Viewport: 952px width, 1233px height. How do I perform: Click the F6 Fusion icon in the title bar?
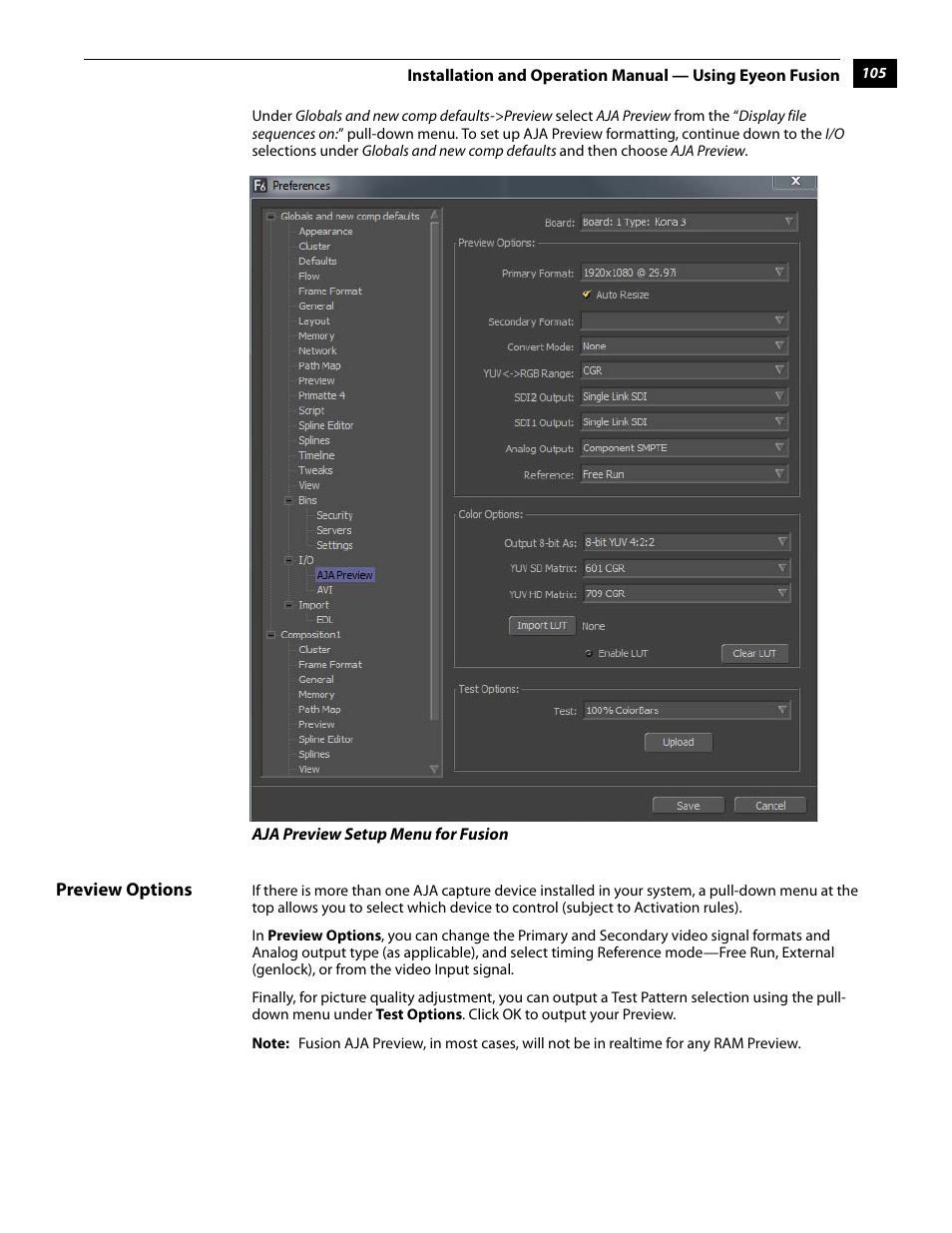point(259,186)
